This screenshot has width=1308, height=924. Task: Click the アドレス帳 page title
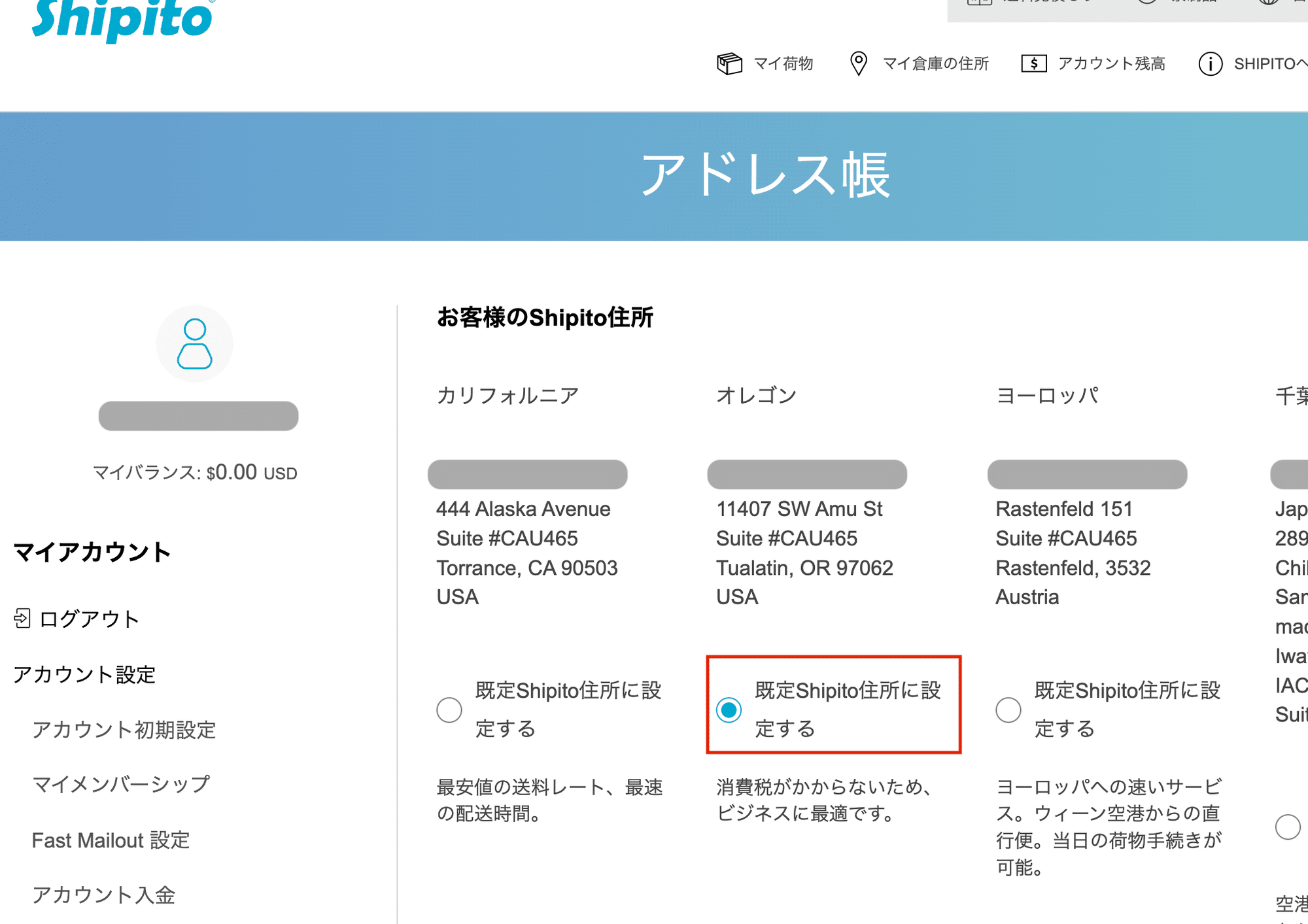click(765, 175)
